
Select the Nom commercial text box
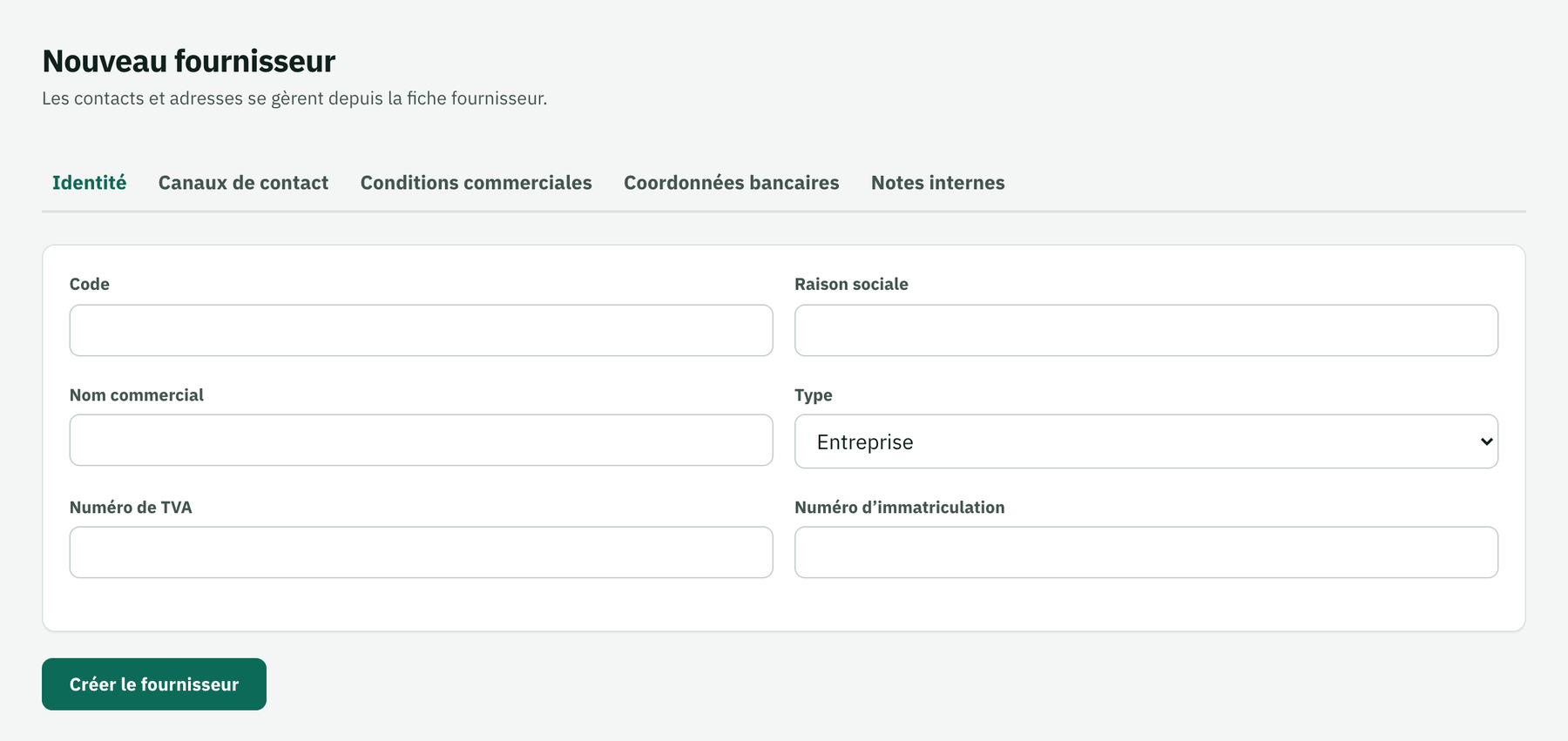421,440
